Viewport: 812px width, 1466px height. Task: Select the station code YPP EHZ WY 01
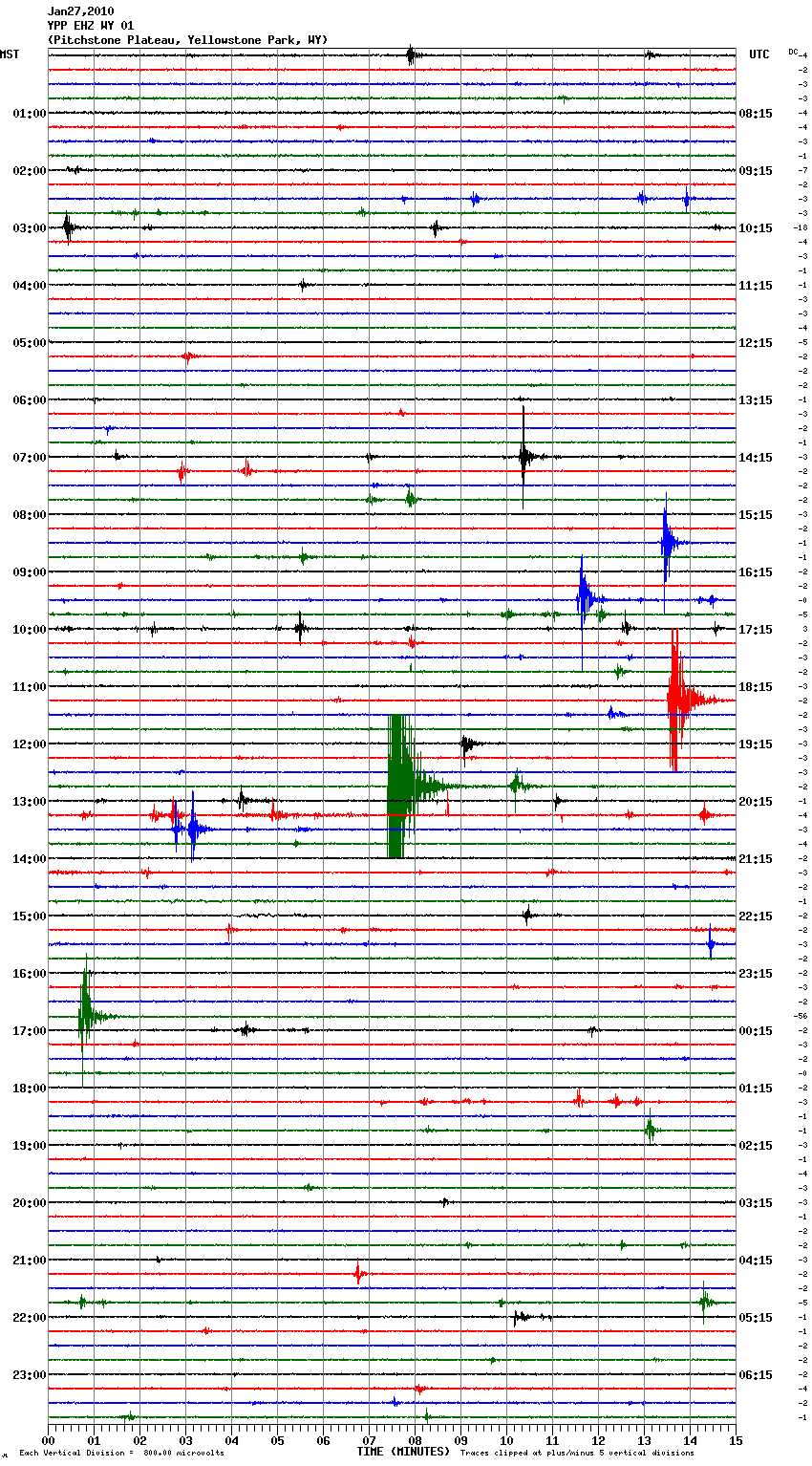pyautogui.click(x=91, y=26)
